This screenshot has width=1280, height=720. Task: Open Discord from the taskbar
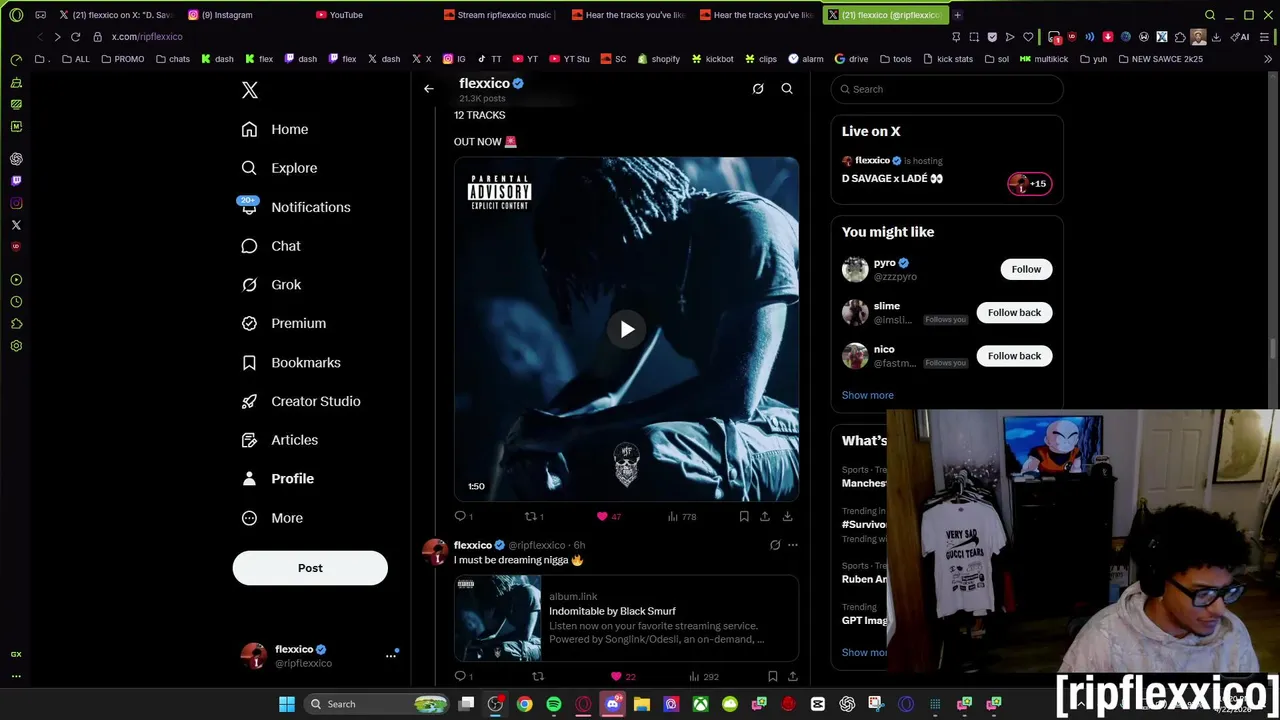(x=613, y=704)
